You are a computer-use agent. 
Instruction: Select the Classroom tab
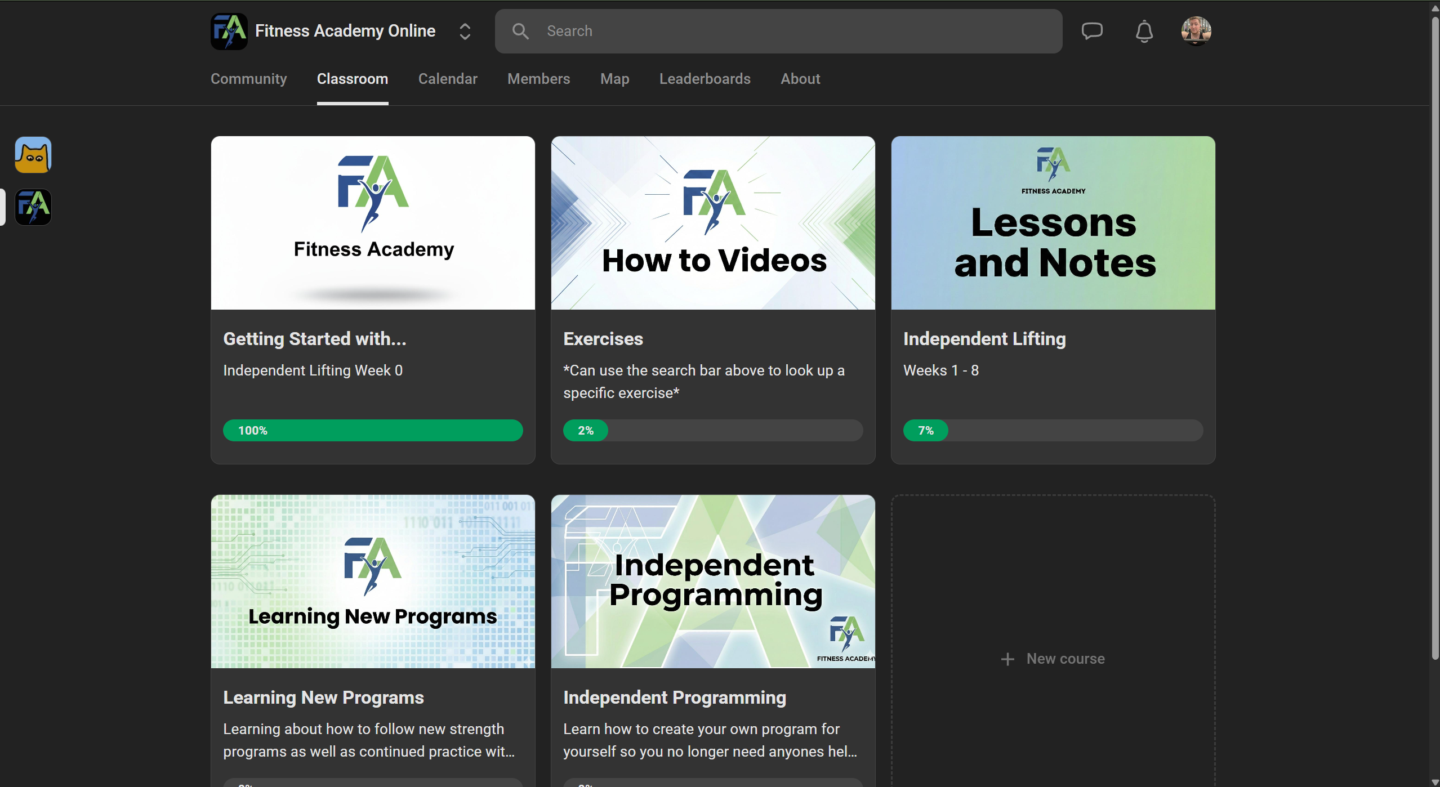coord(352,79)
